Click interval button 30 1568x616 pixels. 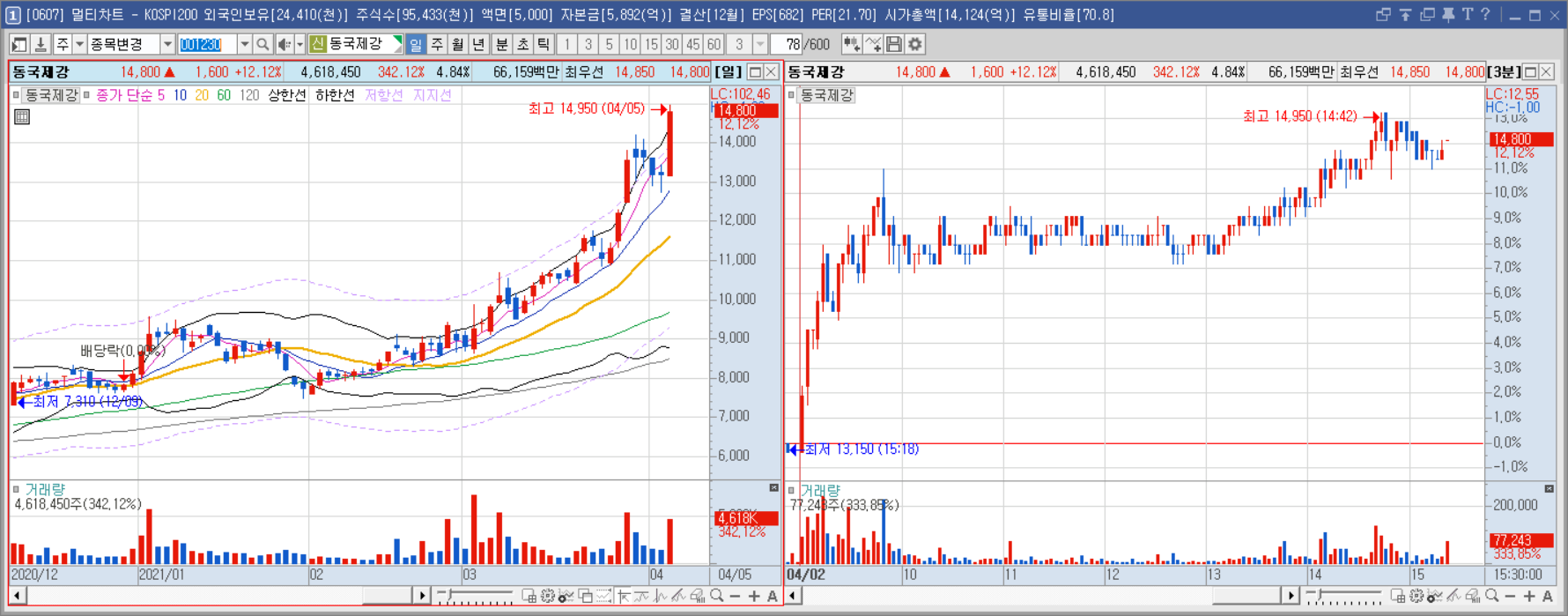point(672,44)
